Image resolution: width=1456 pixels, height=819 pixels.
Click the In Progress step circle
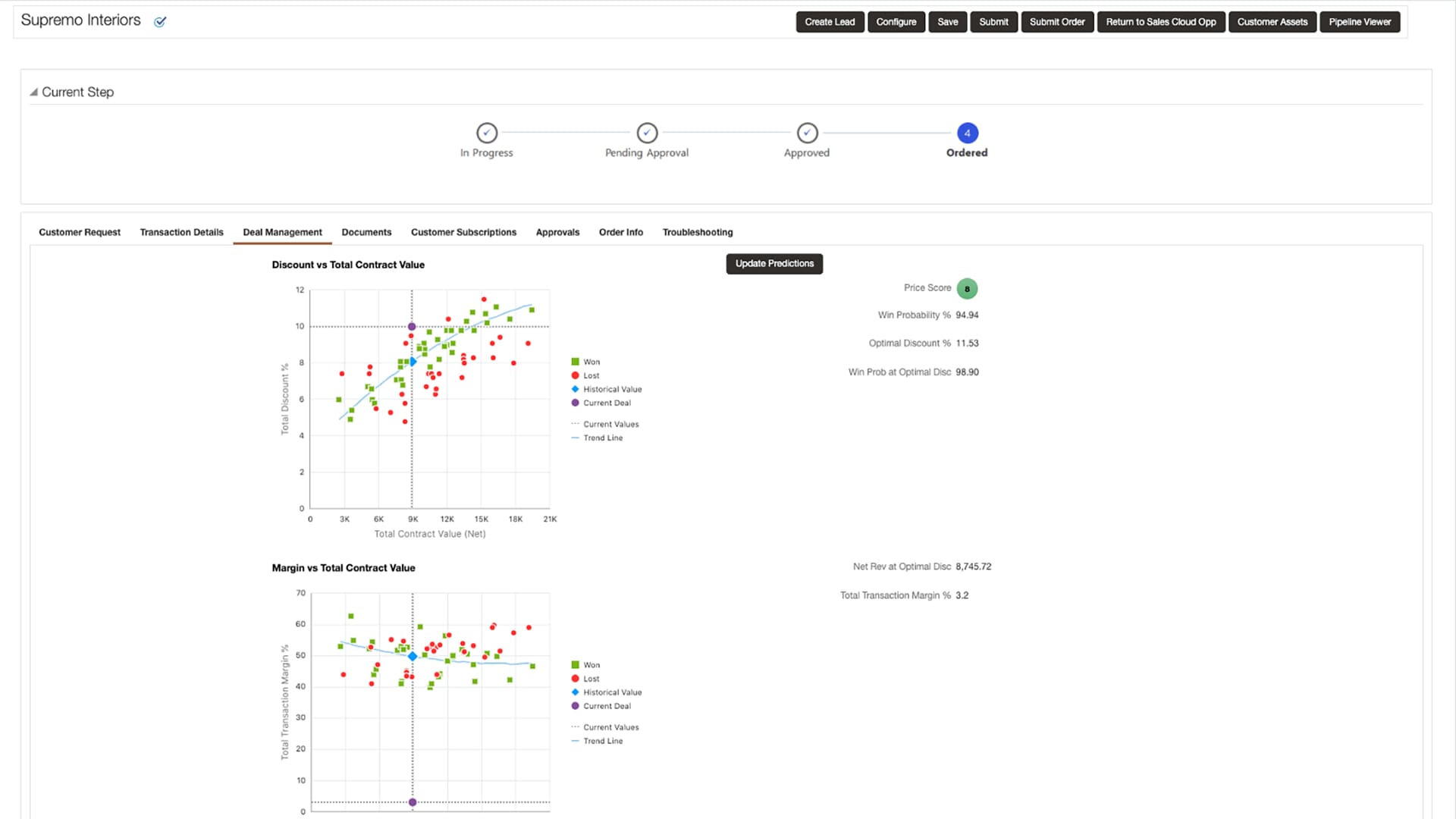(x=487, y=133)
